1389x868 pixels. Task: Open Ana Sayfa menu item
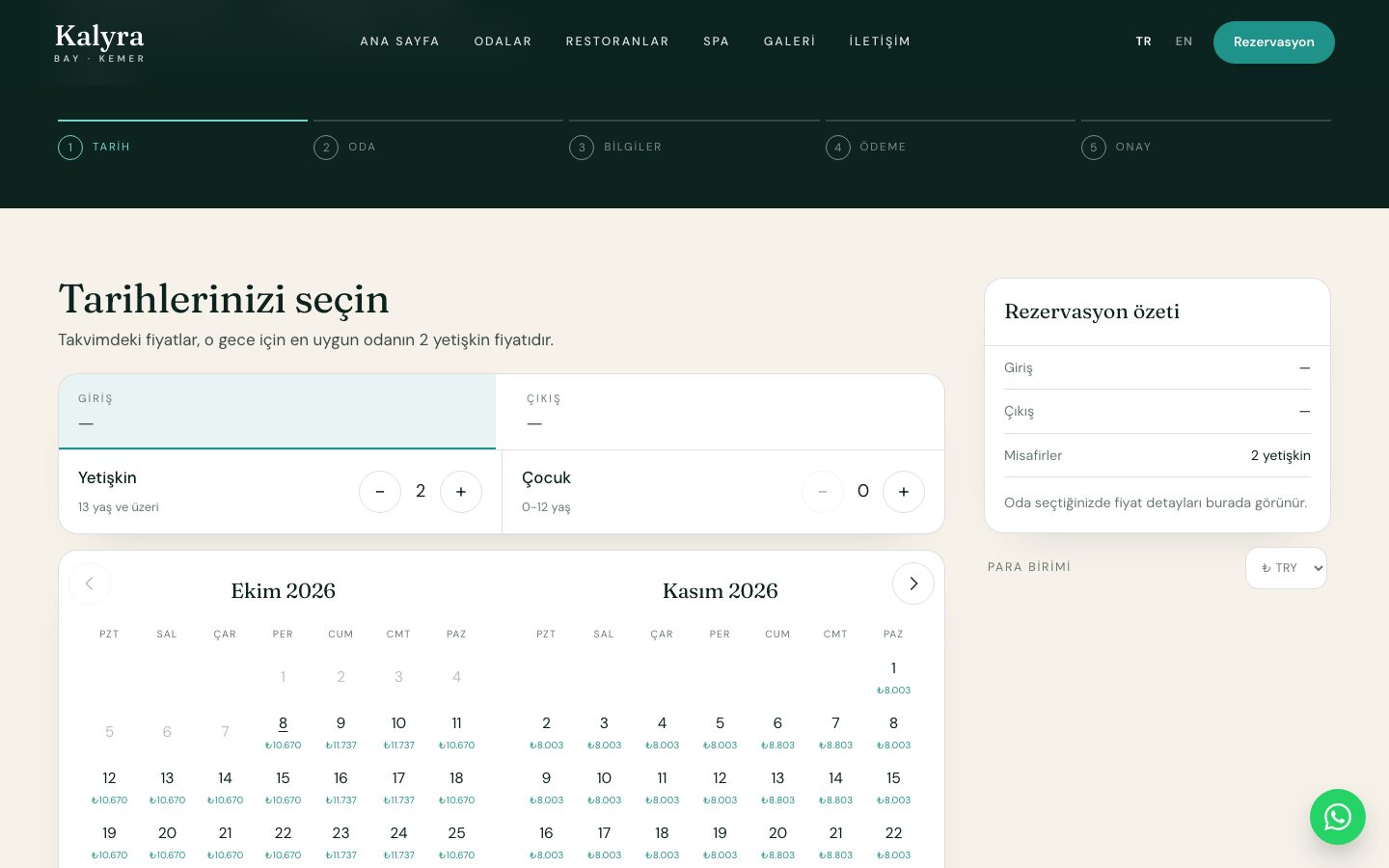(399, 41)
